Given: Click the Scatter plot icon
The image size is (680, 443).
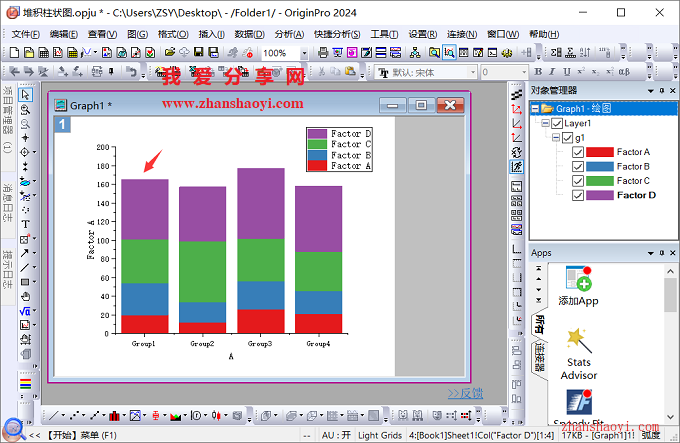Looking at the screenshot, I should click(x=74, y=416).
